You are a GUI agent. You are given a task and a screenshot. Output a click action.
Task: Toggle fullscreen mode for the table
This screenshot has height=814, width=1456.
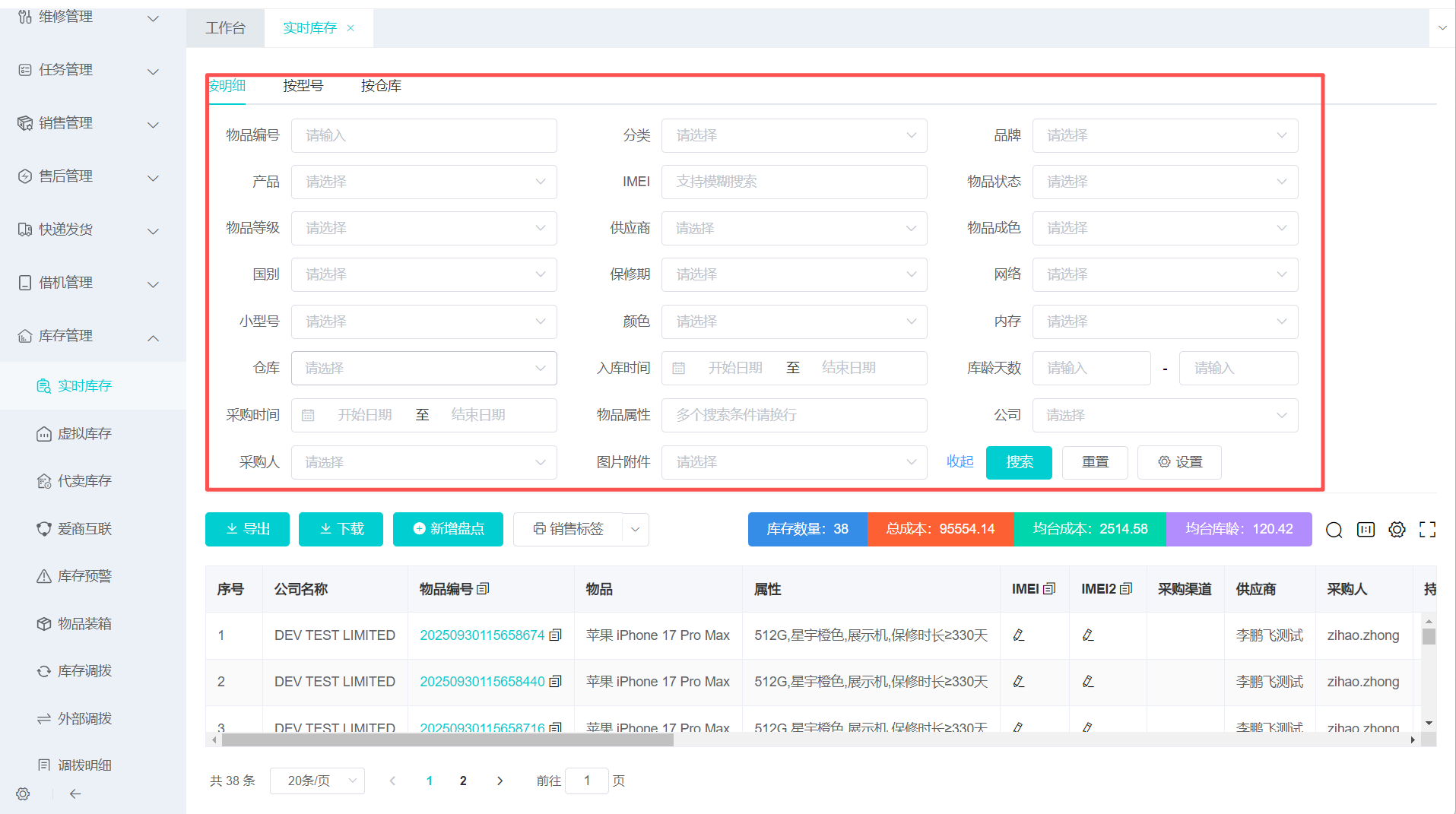tap(1427, 530)
